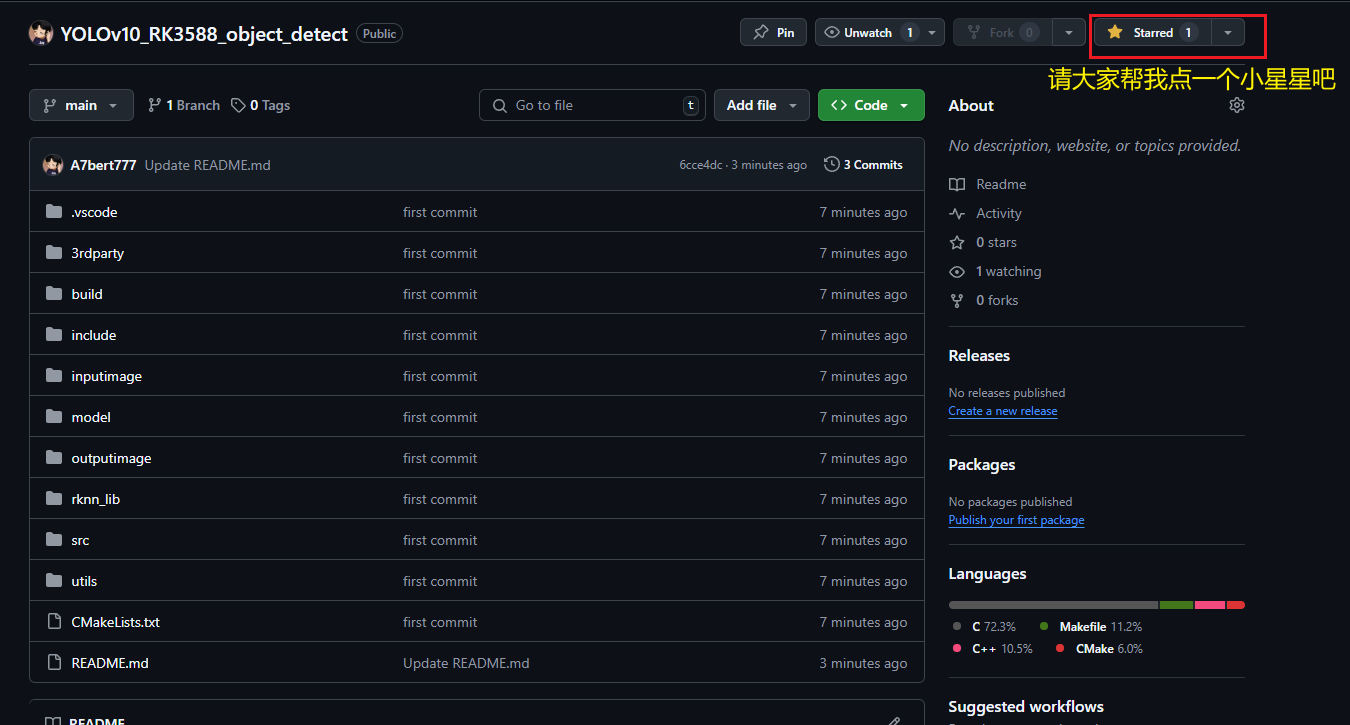Viewport: 1350px width, 725px height.
Task: Click the Packages heading
Action: pyautogui.click(x=982, y=465)
